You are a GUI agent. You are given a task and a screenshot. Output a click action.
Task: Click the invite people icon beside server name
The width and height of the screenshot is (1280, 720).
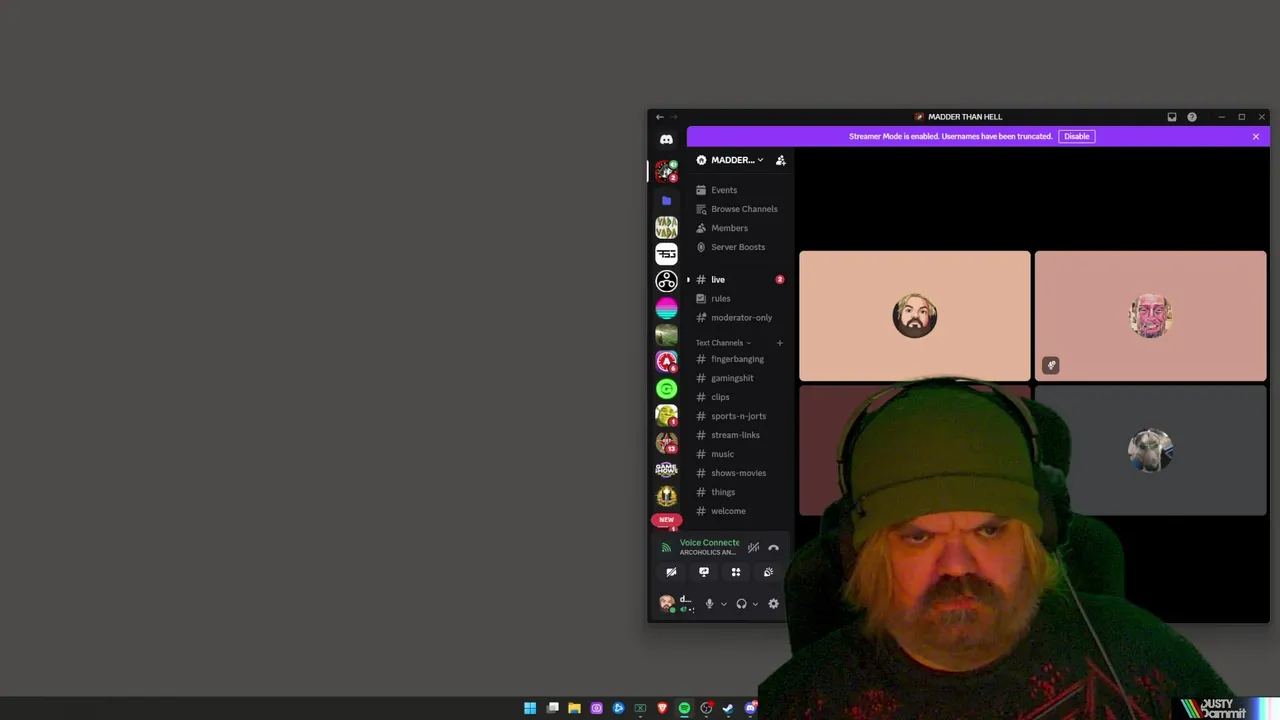coord(781,160)
